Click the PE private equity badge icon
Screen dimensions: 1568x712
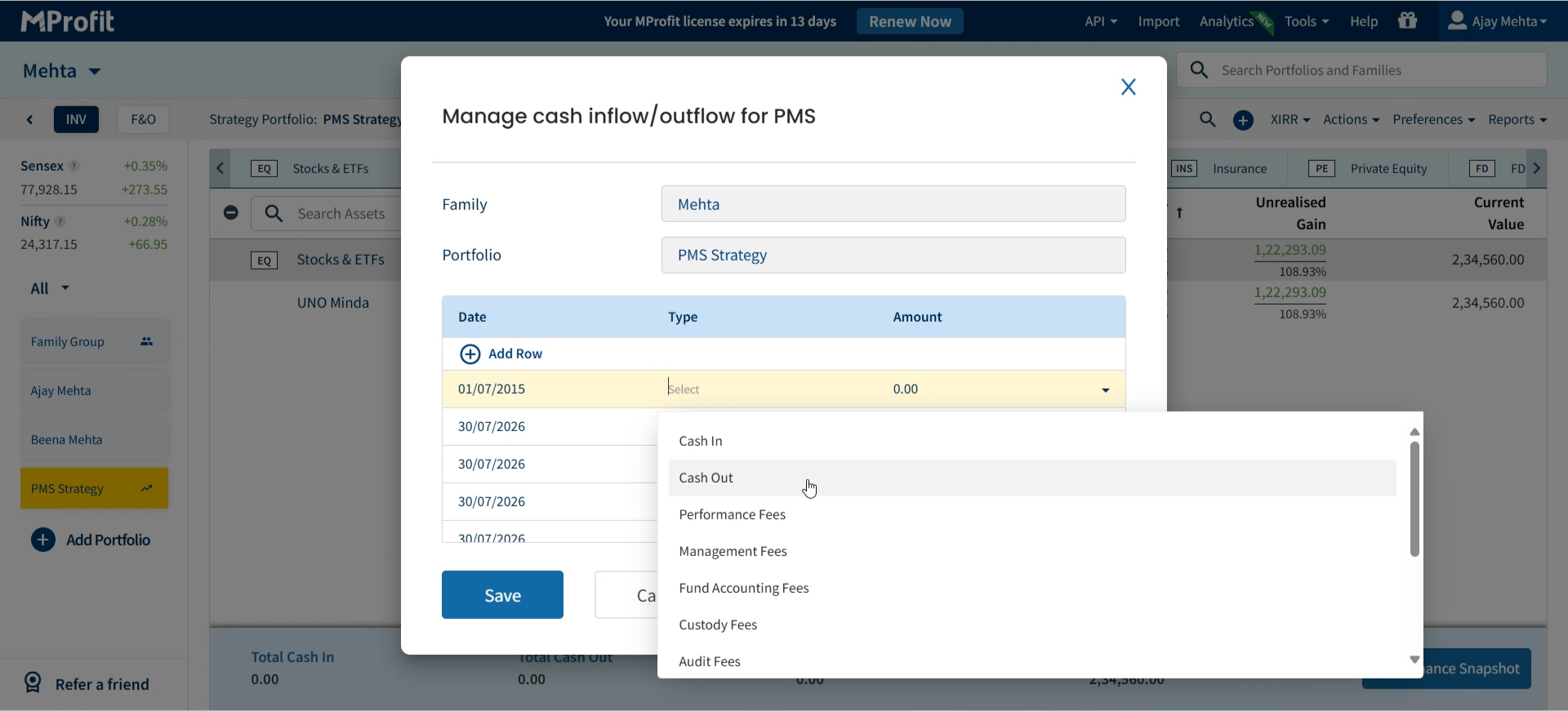pyautogui.click(x=1321, y=169)
